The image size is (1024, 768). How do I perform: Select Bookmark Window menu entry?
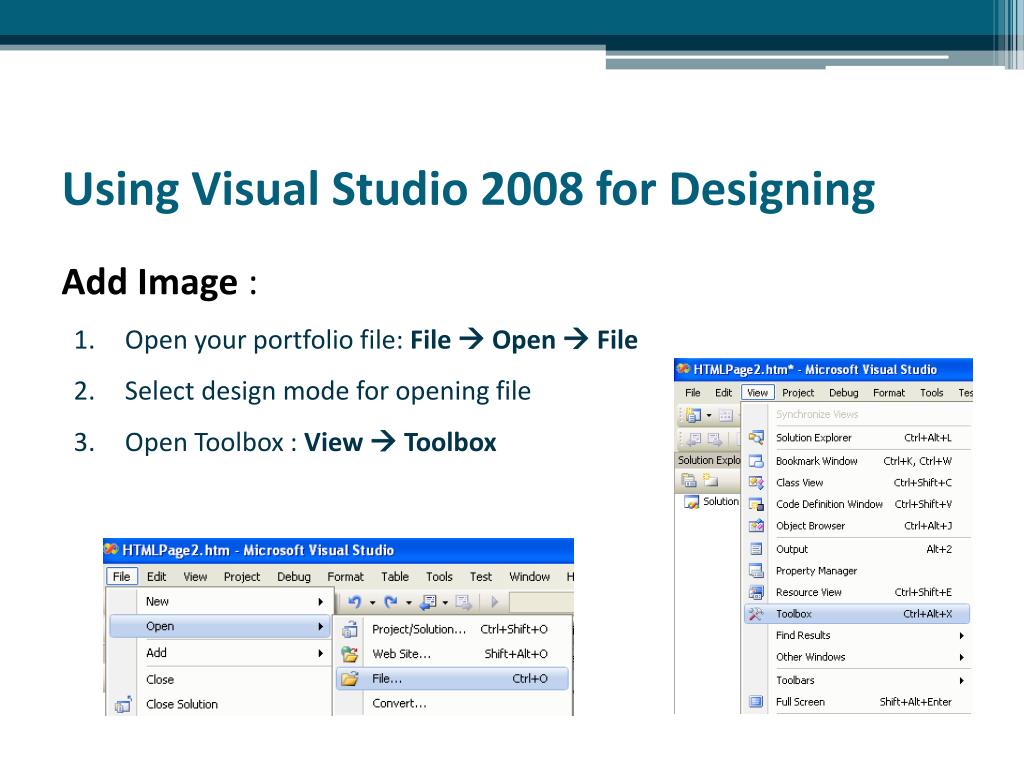coord(857,461)
